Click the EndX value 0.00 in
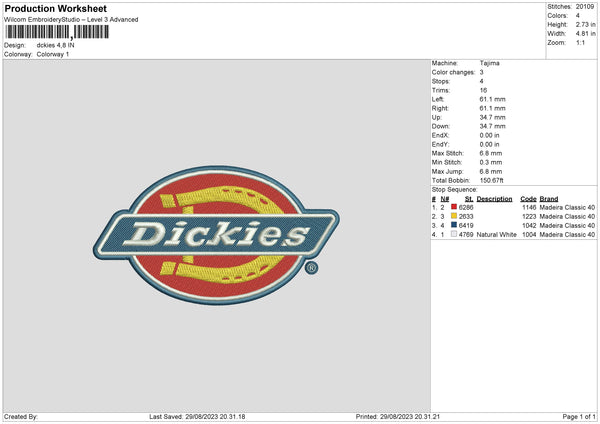This screenshot has width=600, height=424. 489,135
